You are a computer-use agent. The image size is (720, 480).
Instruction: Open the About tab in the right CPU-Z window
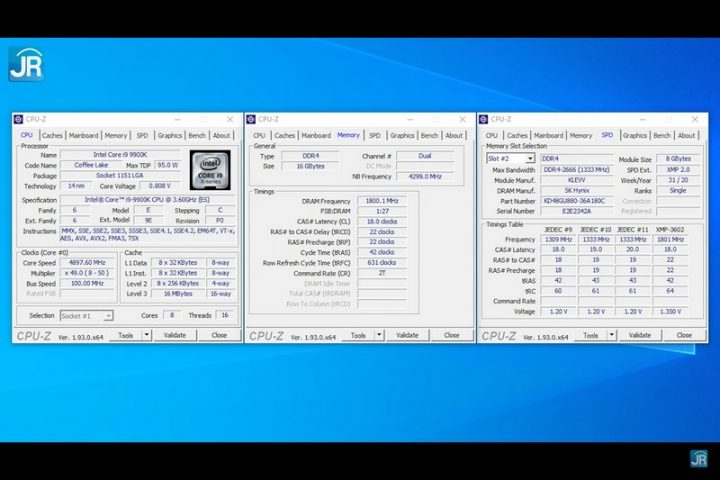click(x=686, y=136)
